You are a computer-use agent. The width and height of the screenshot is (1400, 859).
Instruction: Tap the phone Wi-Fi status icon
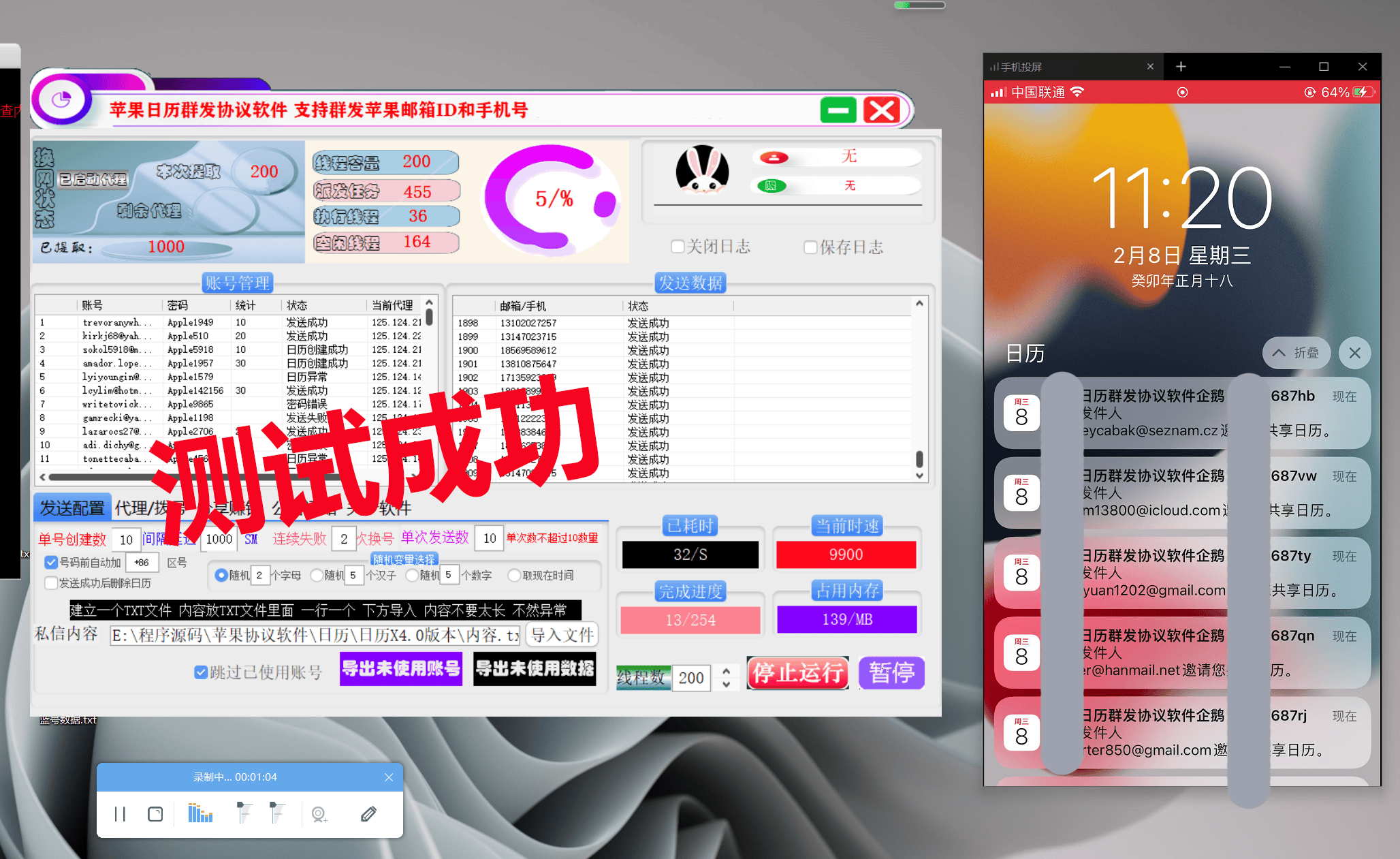[1077, 92]
